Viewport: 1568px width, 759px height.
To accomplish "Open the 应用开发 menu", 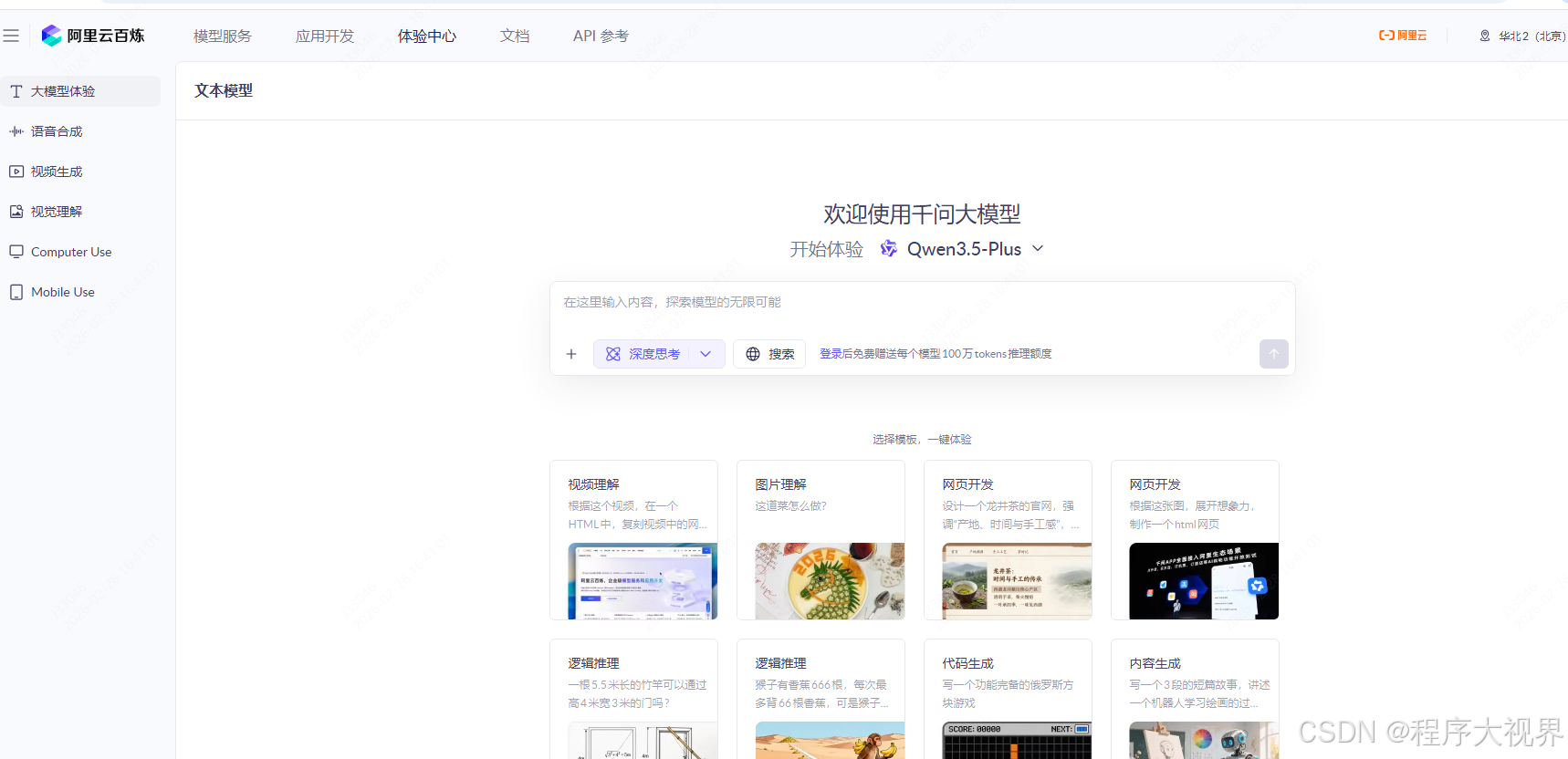I will pyautogui.click(x=325, y=36).
